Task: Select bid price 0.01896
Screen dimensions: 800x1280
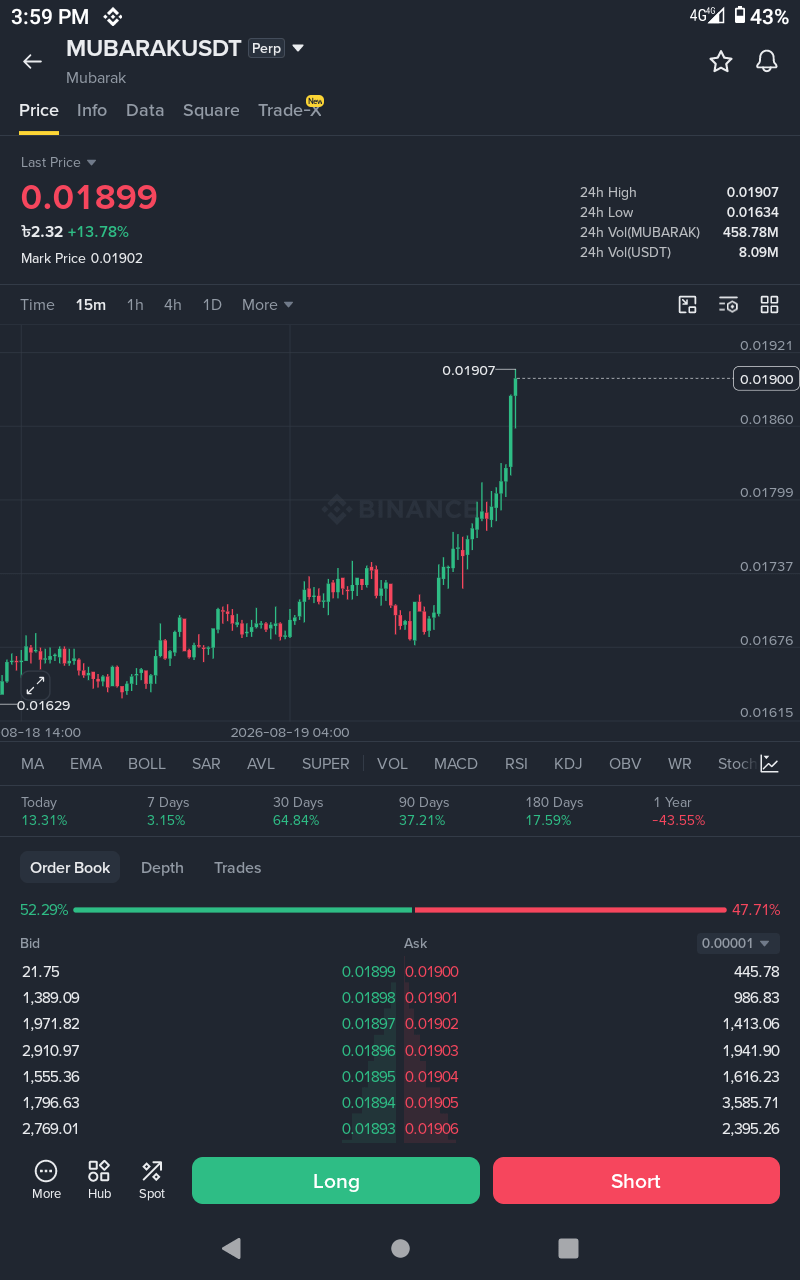Action: tap(369, 1051)
